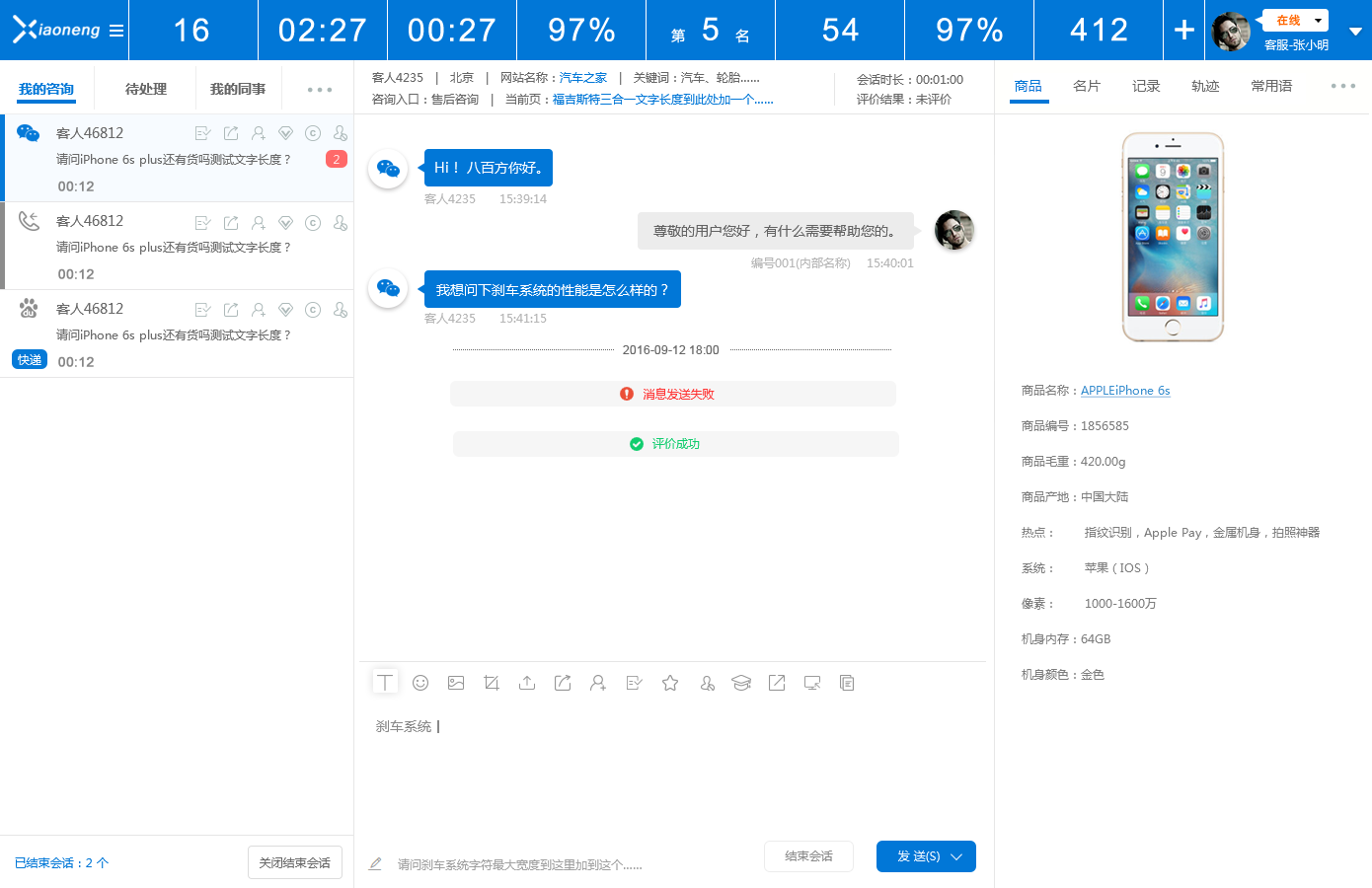Click the rank stat 第 5 名
Screen dimensions: 1372x888
(x=711, y=31)
